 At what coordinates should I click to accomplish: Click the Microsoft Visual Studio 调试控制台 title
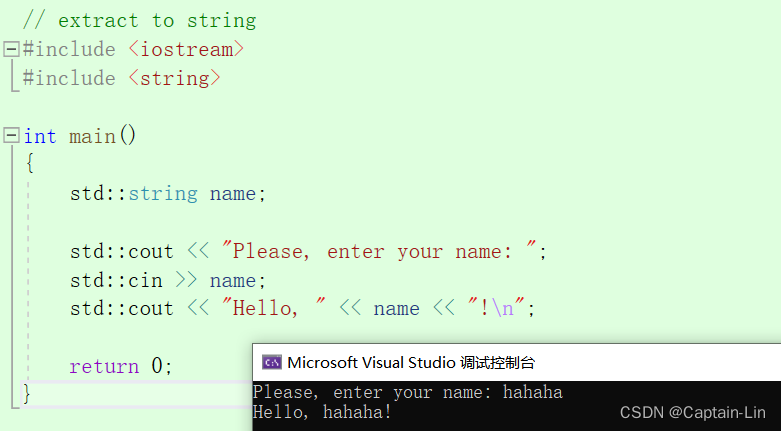click(411, 362)
